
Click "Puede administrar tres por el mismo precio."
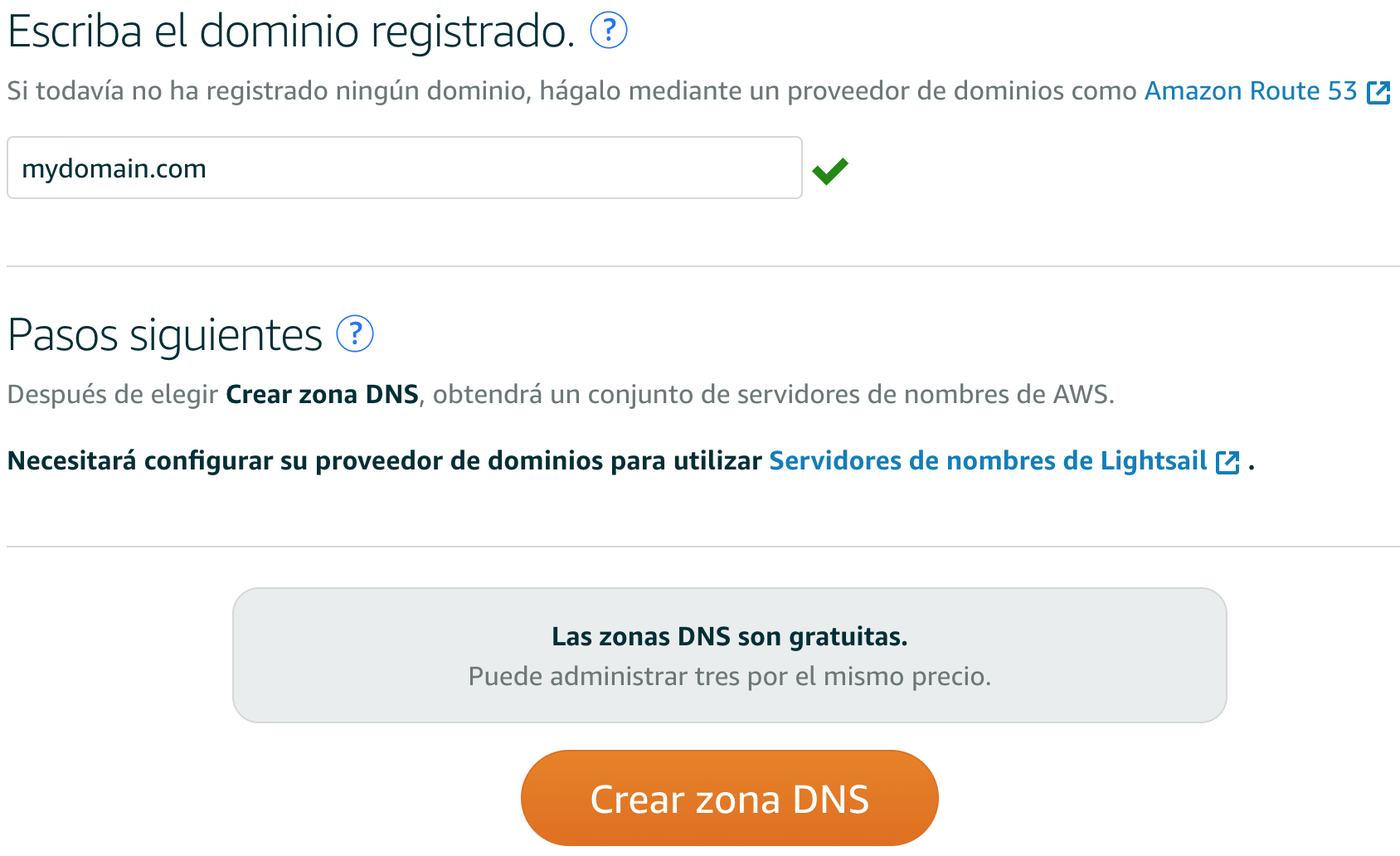coord(730,676)
